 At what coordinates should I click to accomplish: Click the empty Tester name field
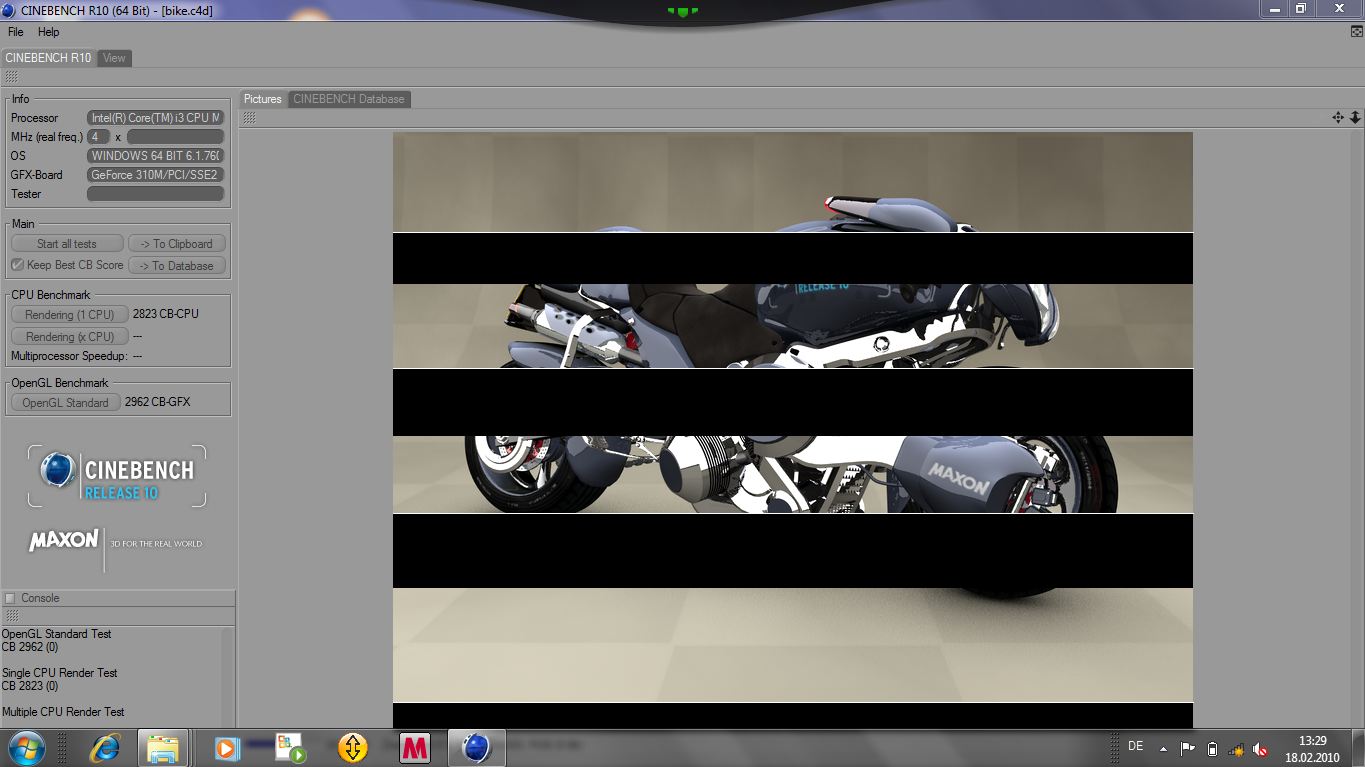coord(156,194)
